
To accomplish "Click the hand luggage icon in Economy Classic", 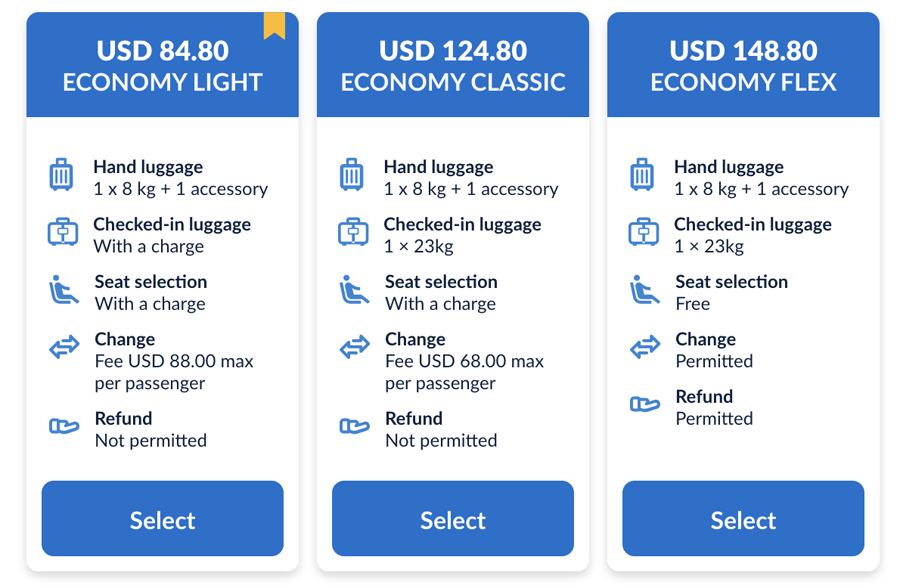I will [x=351, y=175].
